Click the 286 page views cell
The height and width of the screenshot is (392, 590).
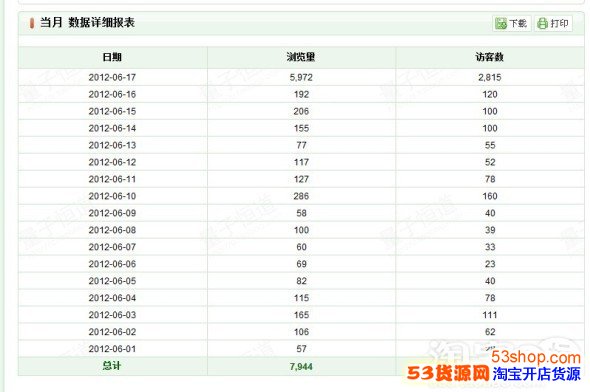pyautogui.click(x=301, y=196)
